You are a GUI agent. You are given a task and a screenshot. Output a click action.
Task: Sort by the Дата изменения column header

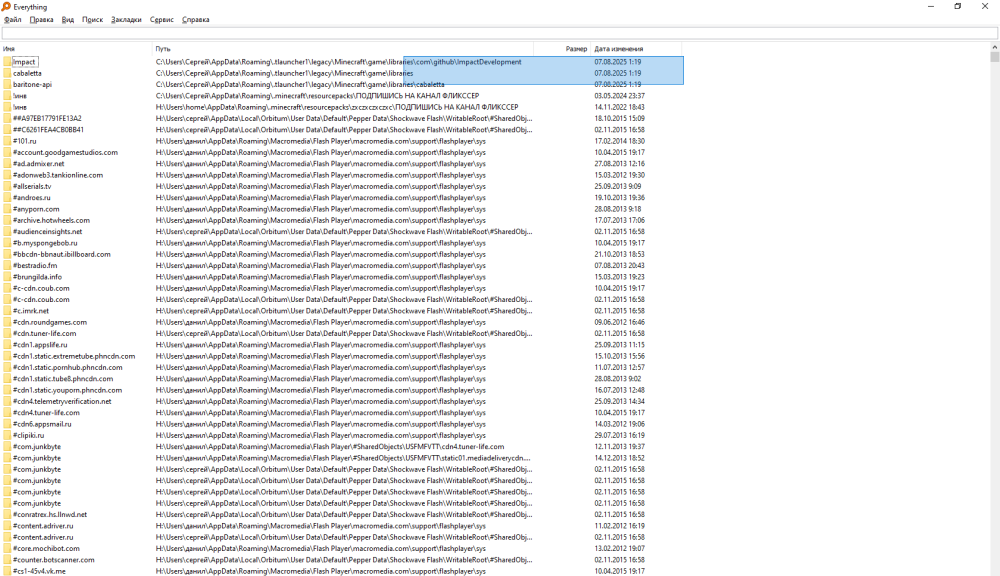point(636,48)
